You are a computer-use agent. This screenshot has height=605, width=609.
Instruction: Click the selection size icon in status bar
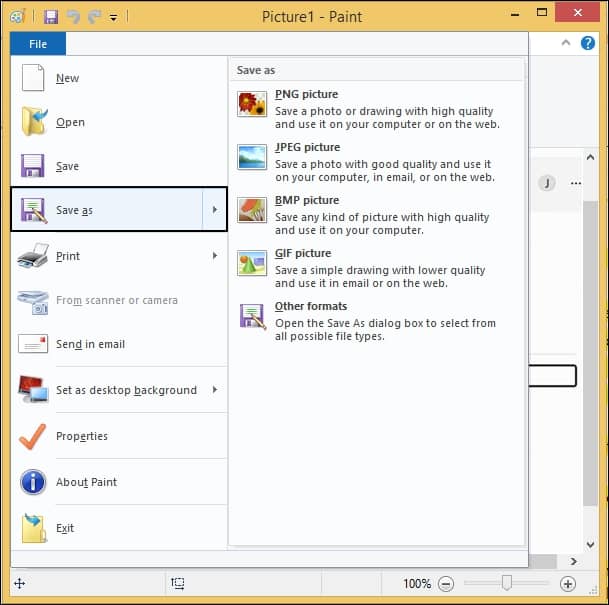coord(177,583)
